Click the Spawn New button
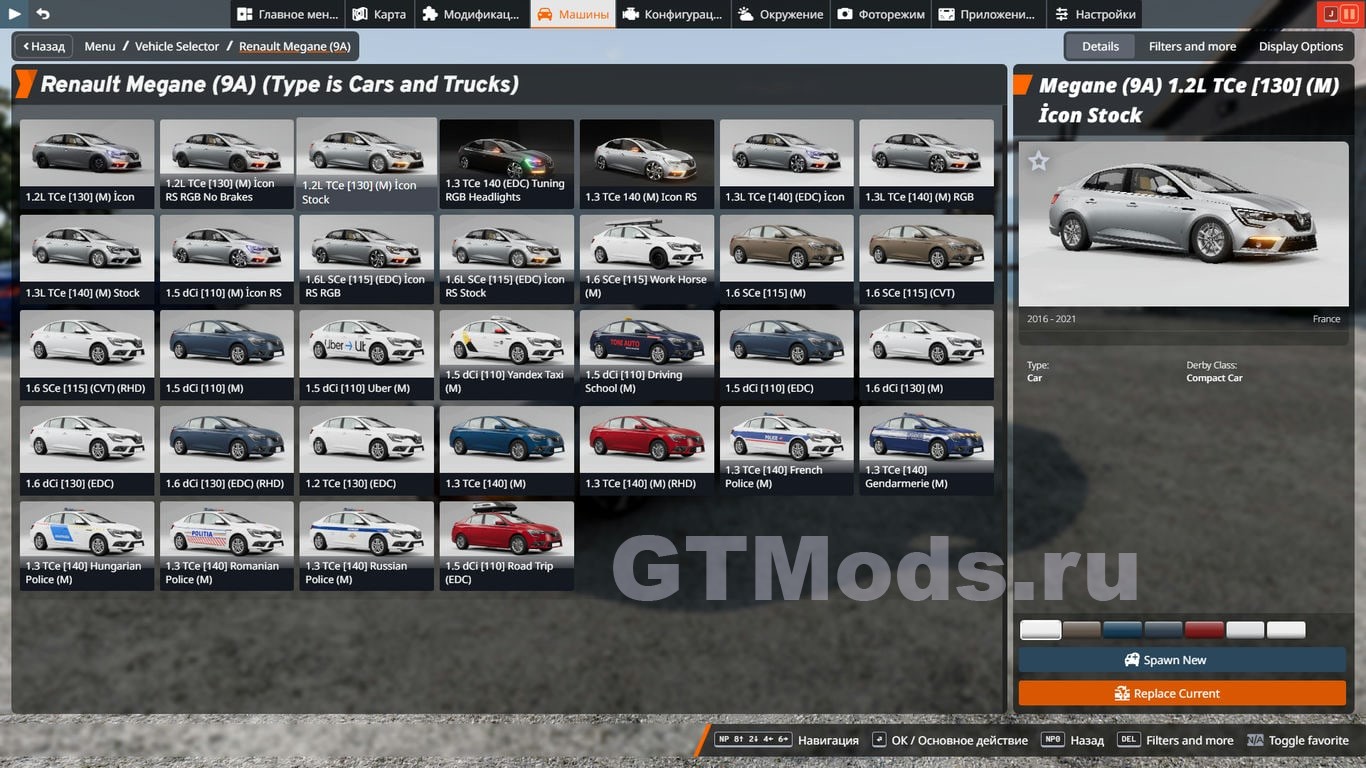Screen dimensions: 1366x768 coord(1182,660)
